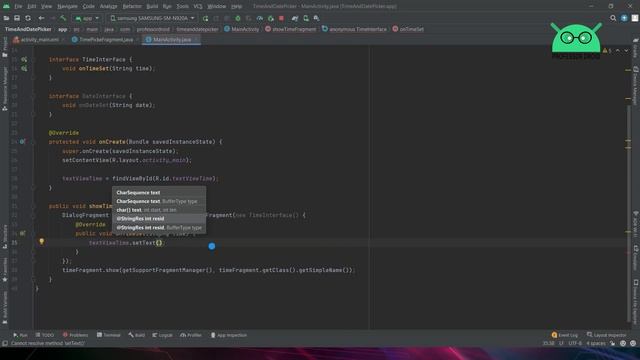This screenshot has height=360, width=640.
Task: Click the UTF-8 encoding in status bar
Action: point(575,343)
